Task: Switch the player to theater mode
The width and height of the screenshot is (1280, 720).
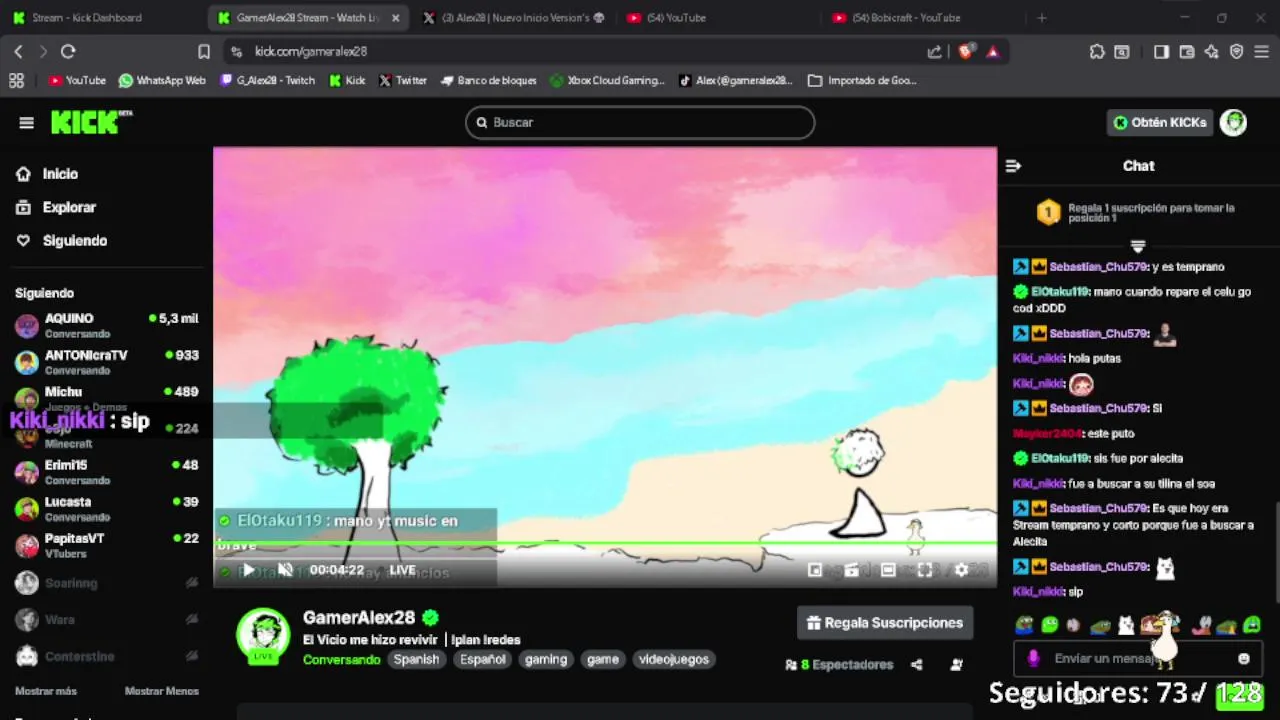Action: 888,570
